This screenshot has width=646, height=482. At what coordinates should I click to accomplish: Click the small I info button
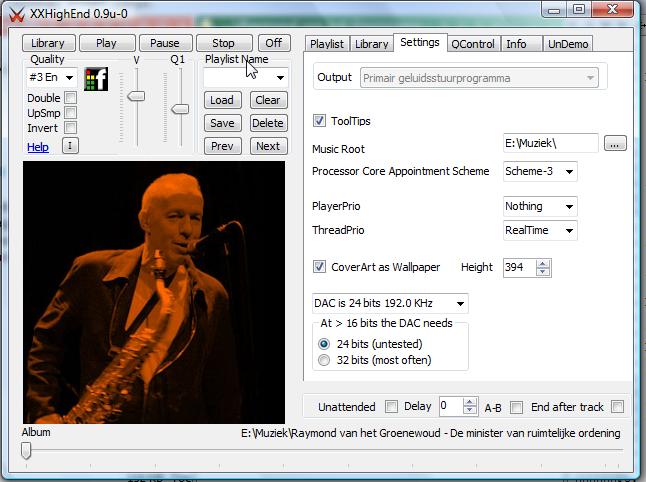[x=70, y=145]
